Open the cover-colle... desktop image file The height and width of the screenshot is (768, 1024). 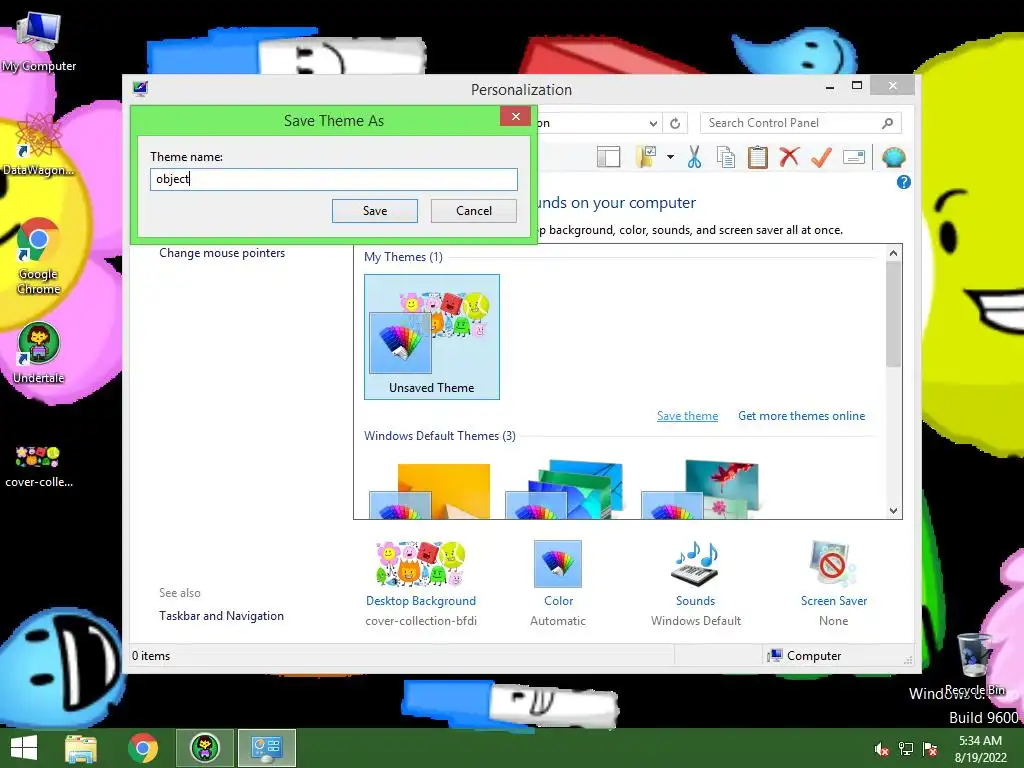coord(39,466)
